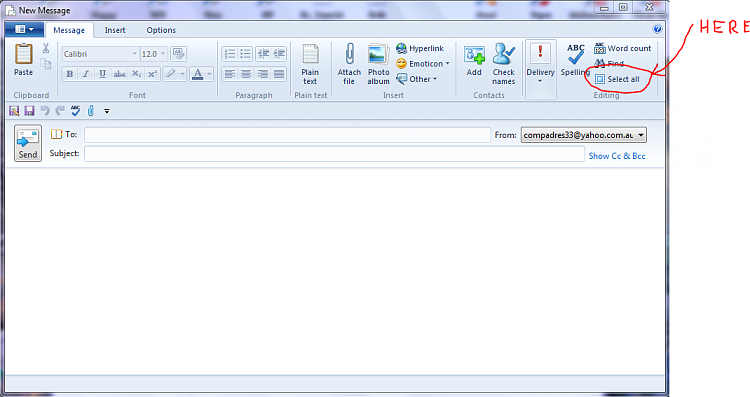Open the Delivery options dropdown

pos(540,69)
